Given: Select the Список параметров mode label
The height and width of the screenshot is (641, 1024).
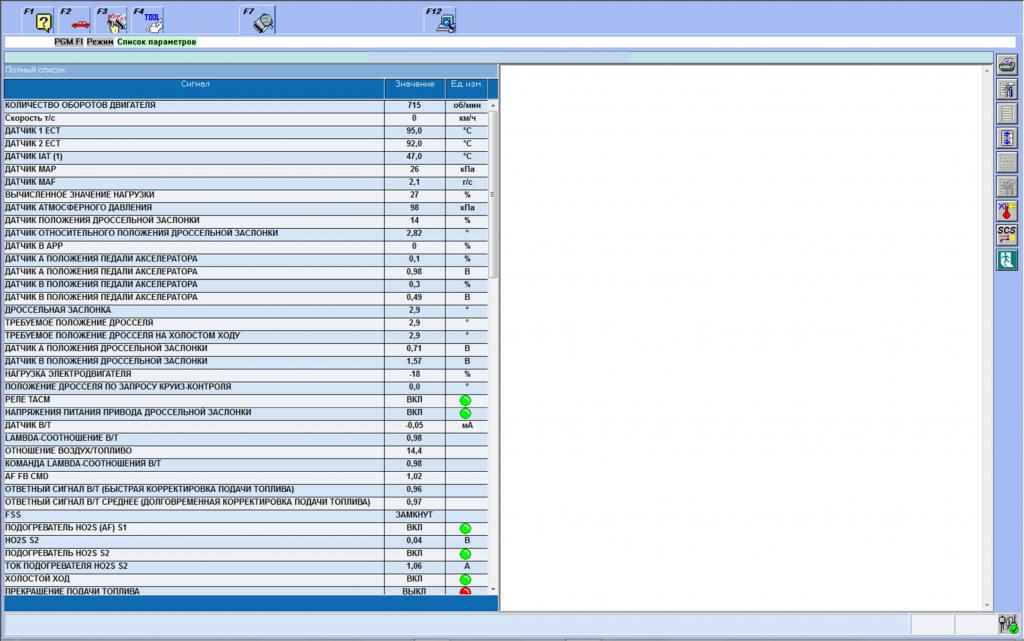Looking at the screenshot, I should 157,43.
